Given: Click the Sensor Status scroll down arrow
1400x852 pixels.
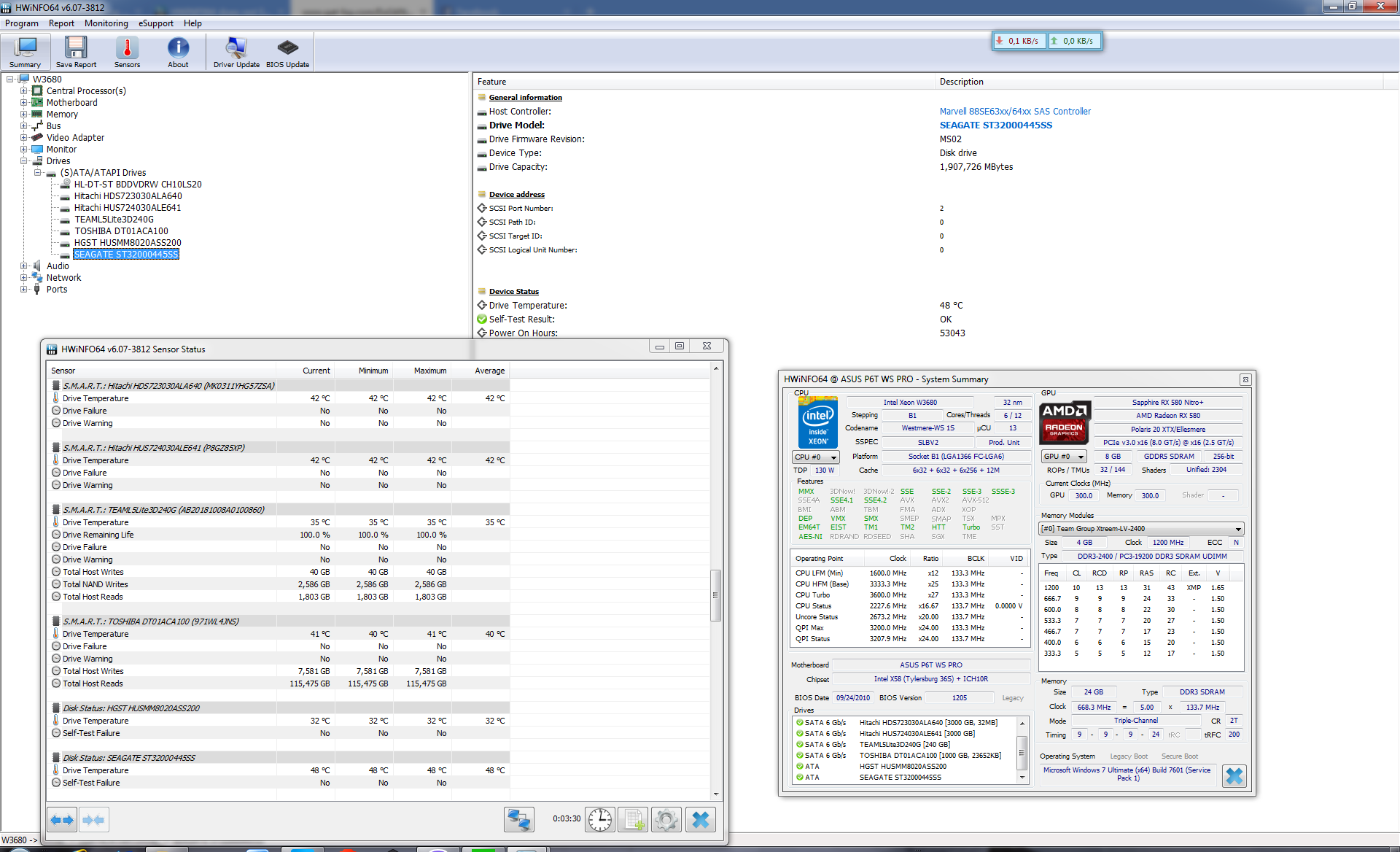Looking at the screenshot, I should 716,794.
